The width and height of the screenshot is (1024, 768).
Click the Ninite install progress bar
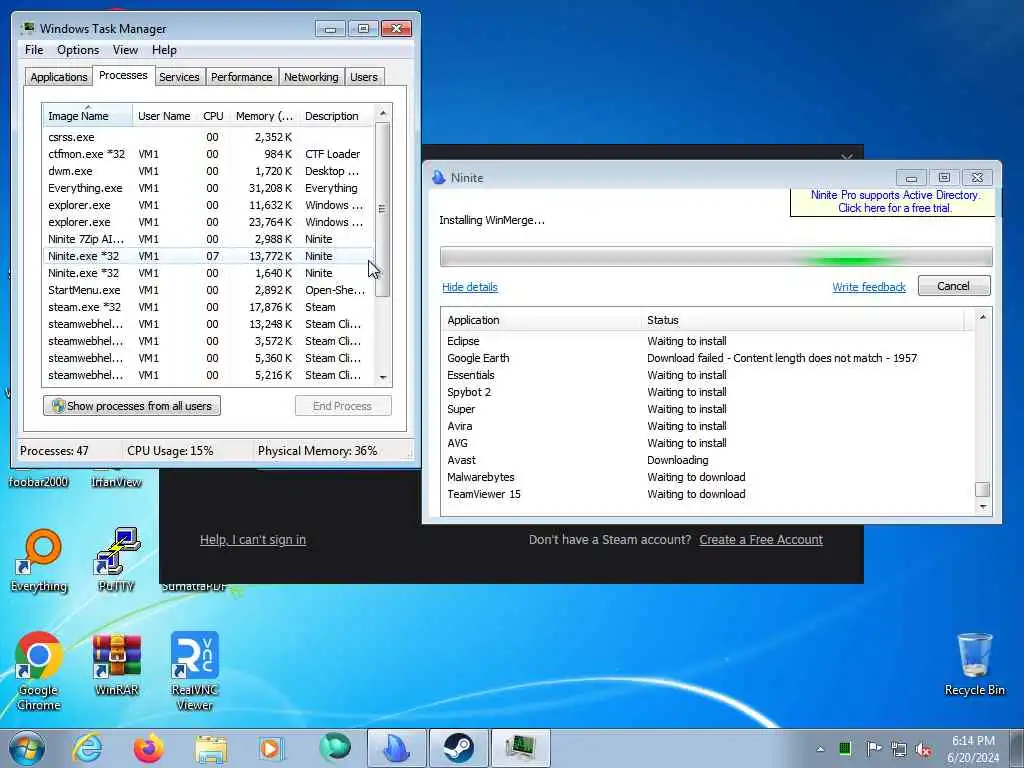(716, 257)
